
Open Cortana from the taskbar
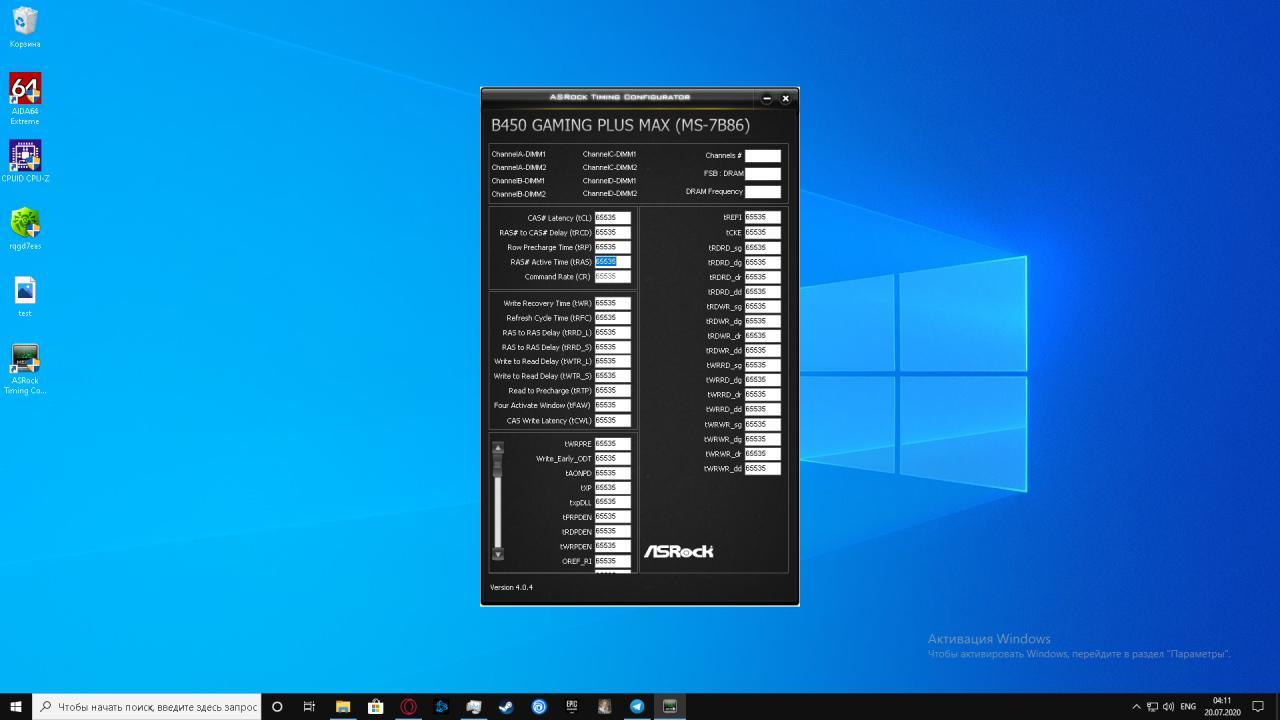[277, 706]
